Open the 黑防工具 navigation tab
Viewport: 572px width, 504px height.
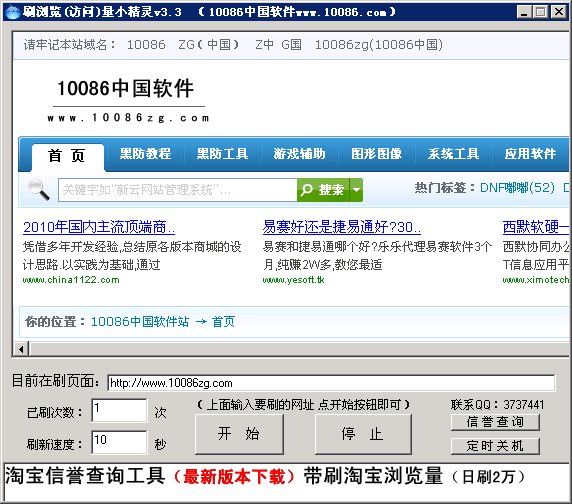coord(223,154)
